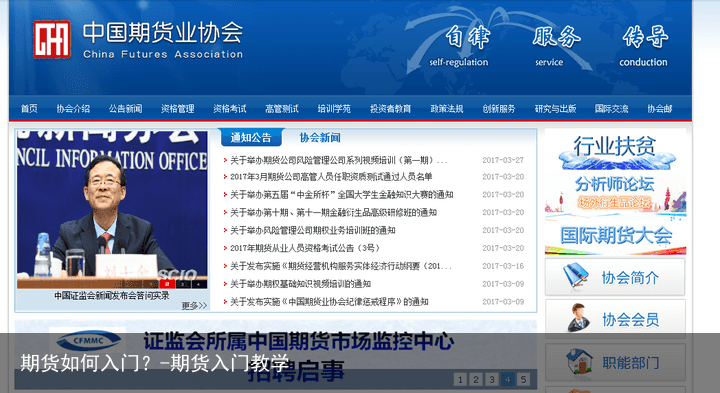Click the 自律 self-regulation header graphic
Screen dimensions: 720x393
[x=461, y=46]
